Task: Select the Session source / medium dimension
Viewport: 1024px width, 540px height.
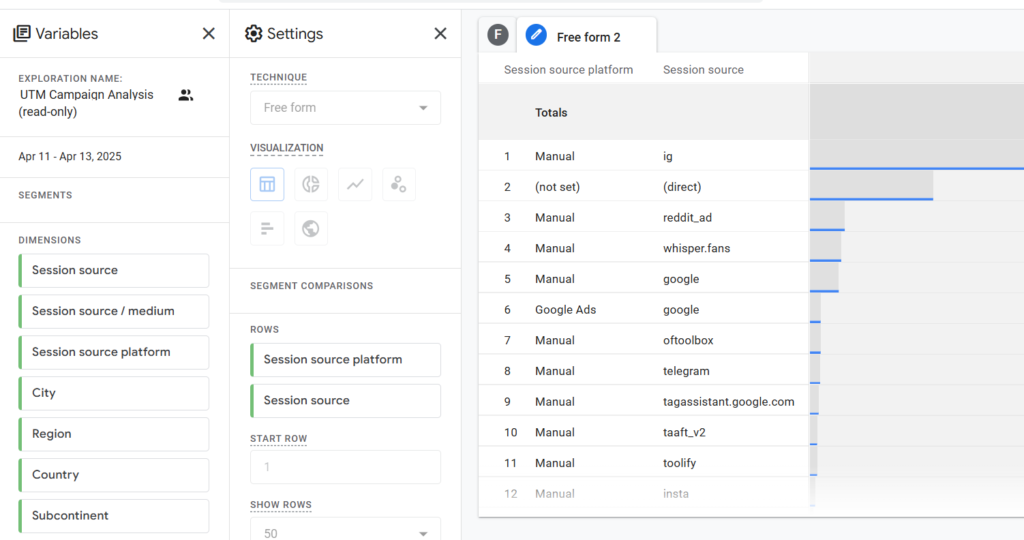Action: coord(114,311)
